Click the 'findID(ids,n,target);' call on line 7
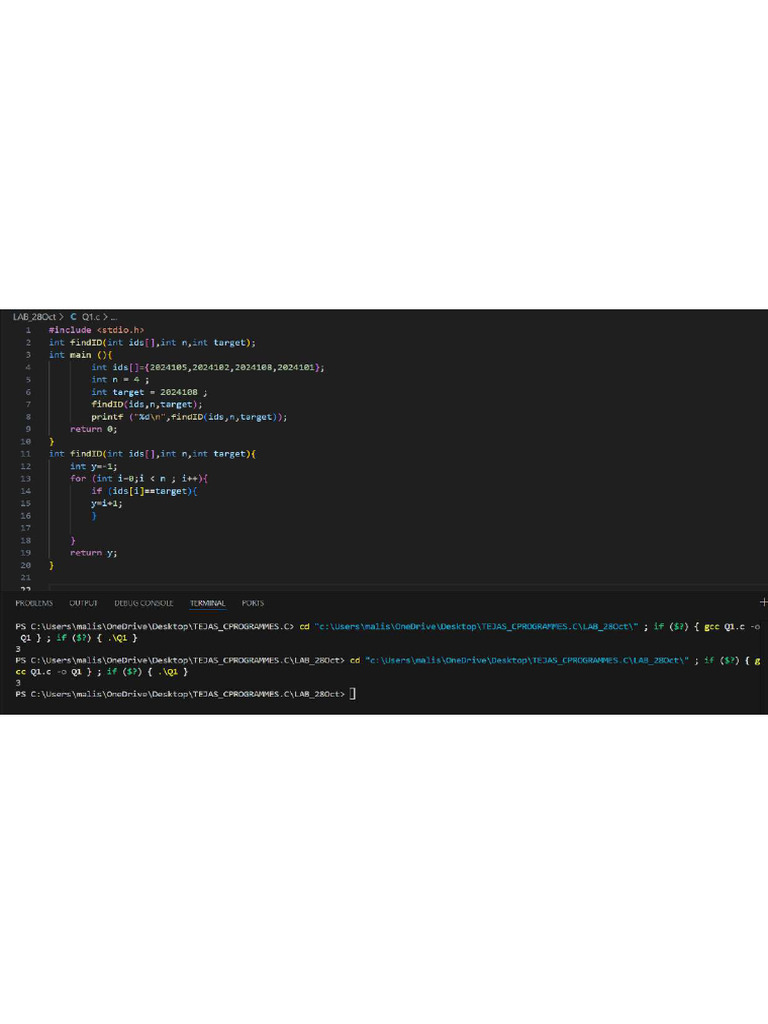768x1024 pixels. [x=147, y=404]
